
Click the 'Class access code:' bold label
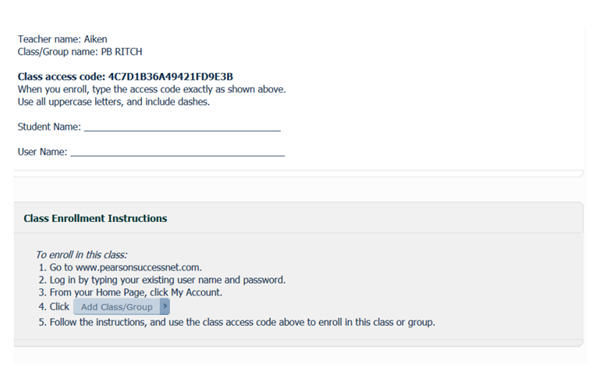[x=61, y=77]
